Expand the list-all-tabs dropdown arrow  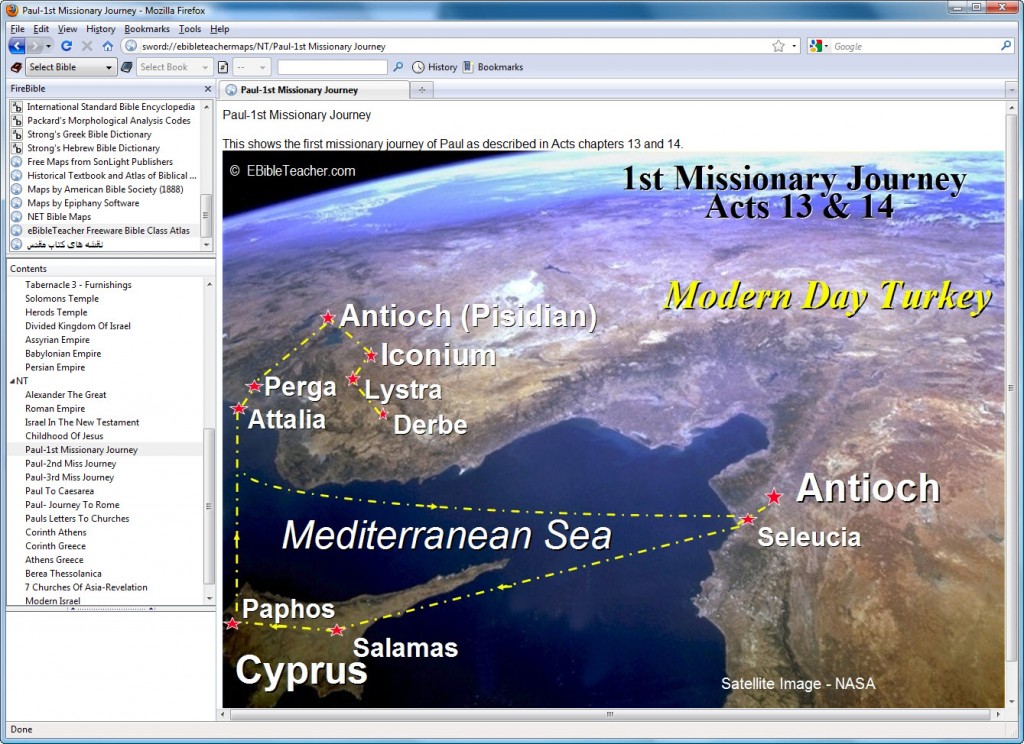(1010, 90)
